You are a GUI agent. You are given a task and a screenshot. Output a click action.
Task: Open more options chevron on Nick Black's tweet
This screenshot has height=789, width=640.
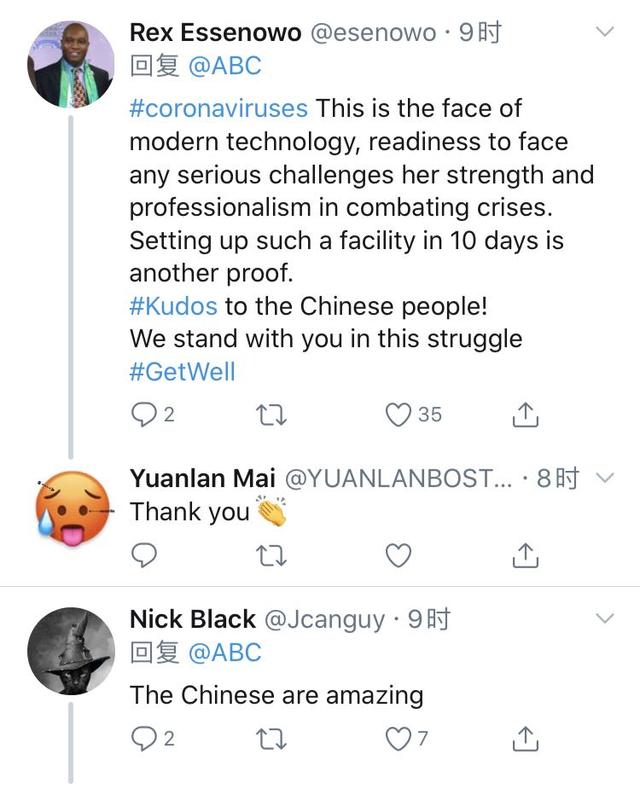(606, 619)
